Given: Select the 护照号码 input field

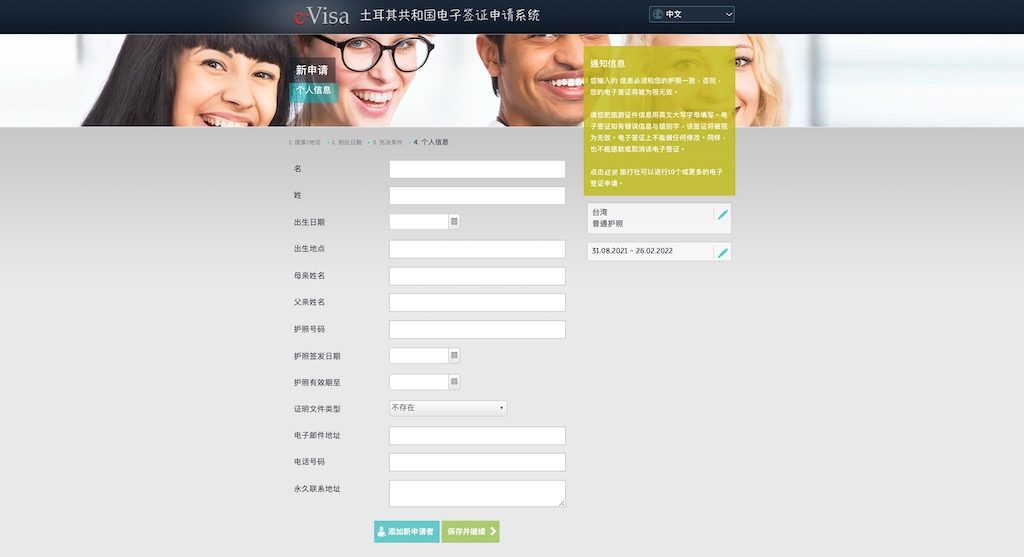Looking at the screenshot, I should (477, 329).
